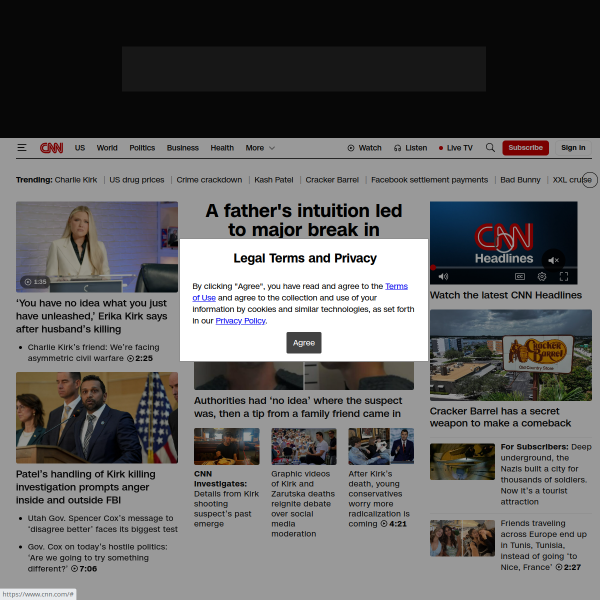Image resolution: width=600 pixels, height=600 pixels.
Task: Open Cracker Barrel secret weapon story
Action: (x=500, y=417)
